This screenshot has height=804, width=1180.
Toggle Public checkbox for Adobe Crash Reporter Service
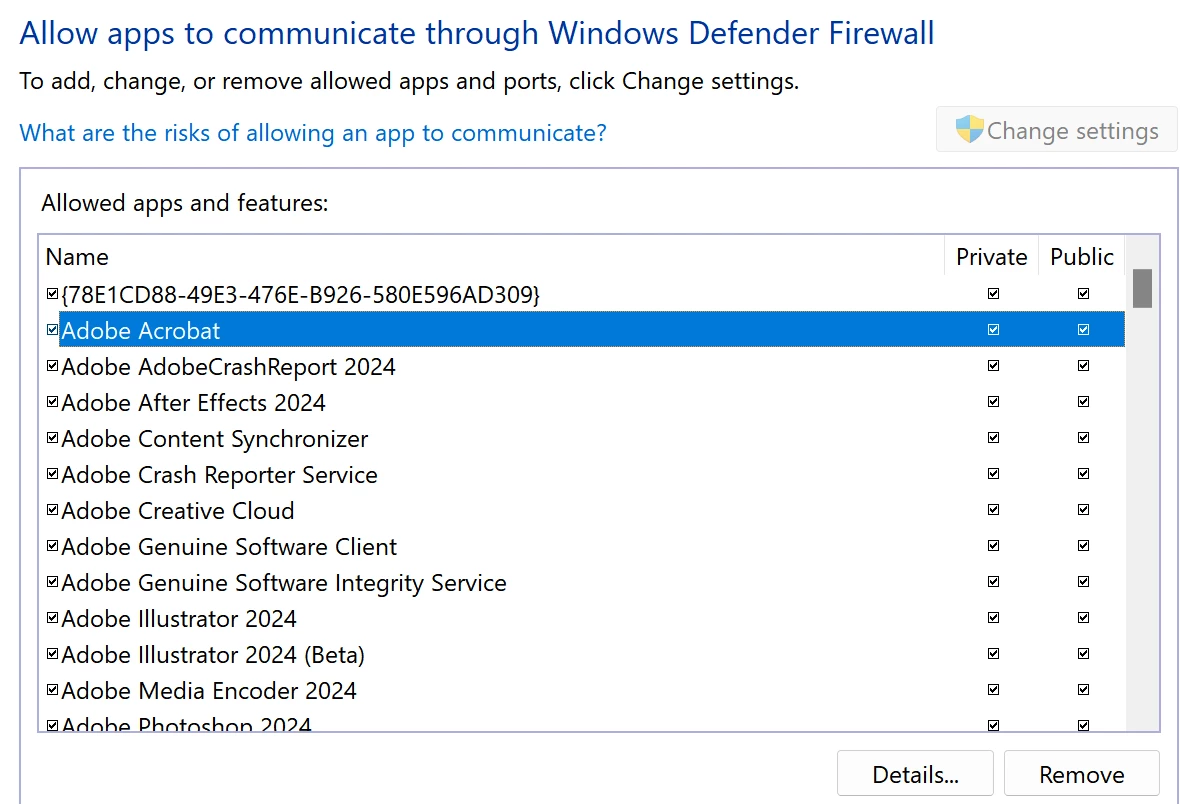tap(1084, 474)
